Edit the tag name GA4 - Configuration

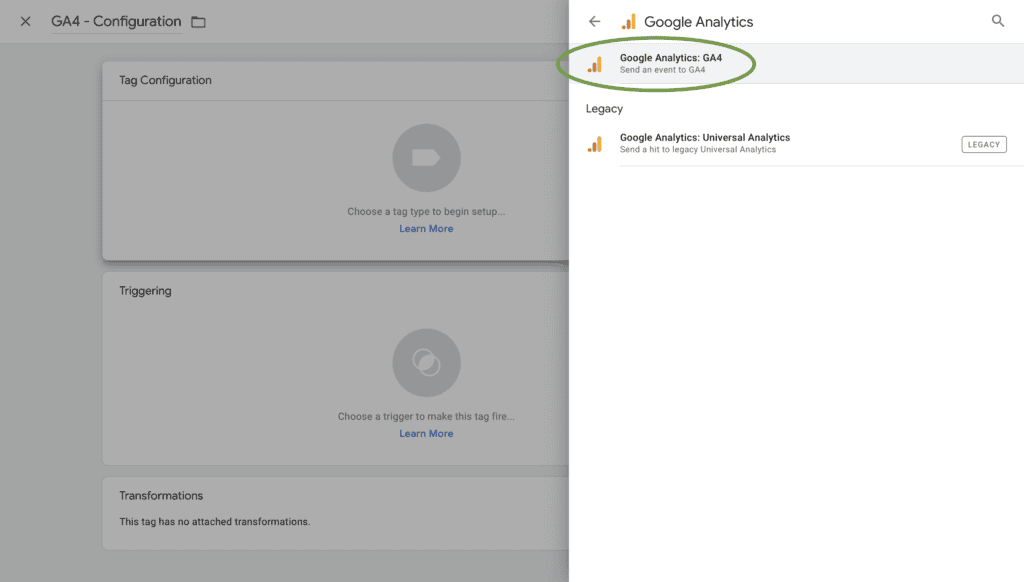[x=116, y=22]
